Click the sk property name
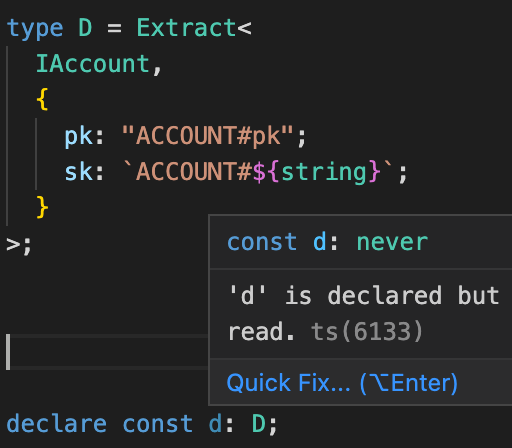 (79, 171)
